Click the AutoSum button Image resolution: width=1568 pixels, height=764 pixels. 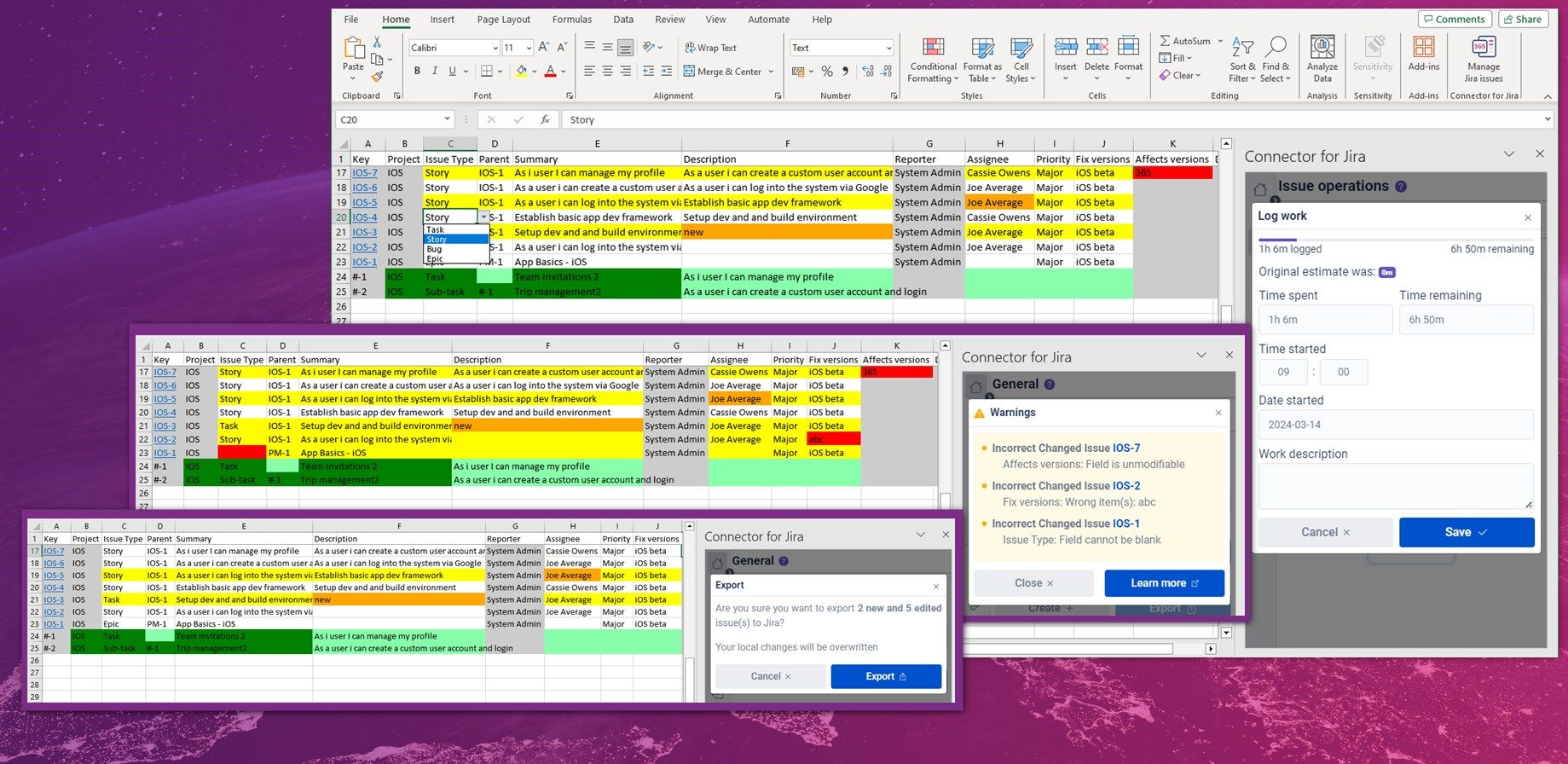(1185, 41)
